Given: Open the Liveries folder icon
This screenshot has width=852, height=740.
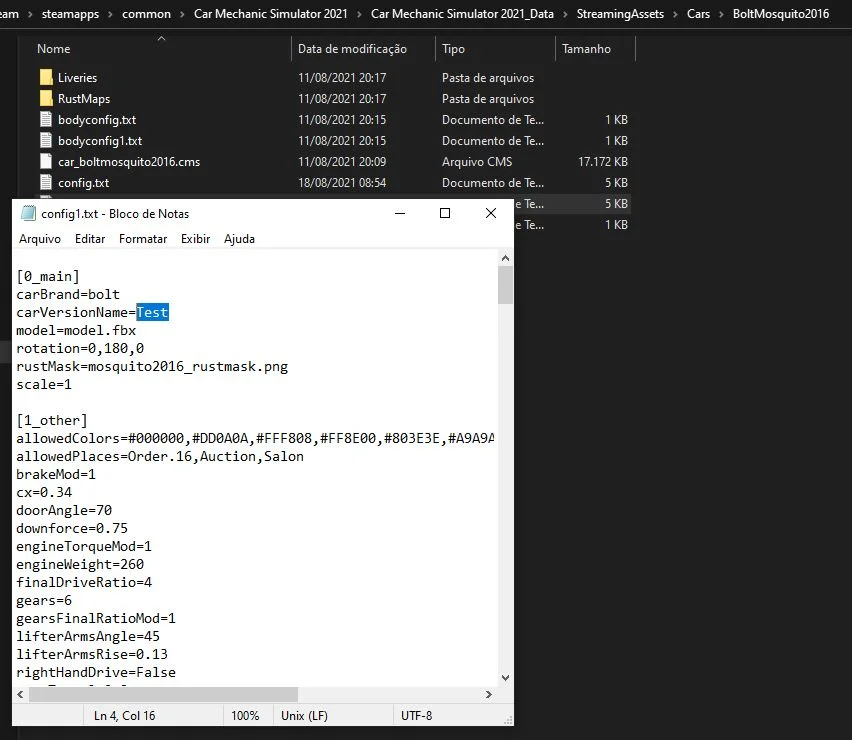Looking at the screenshot, I should tap(46, 77).
